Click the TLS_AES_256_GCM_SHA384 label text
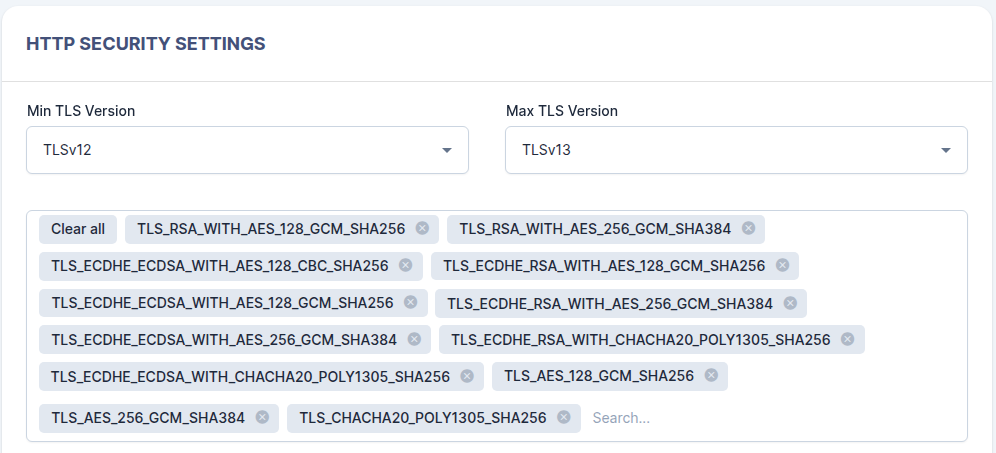 pos(148,417)
